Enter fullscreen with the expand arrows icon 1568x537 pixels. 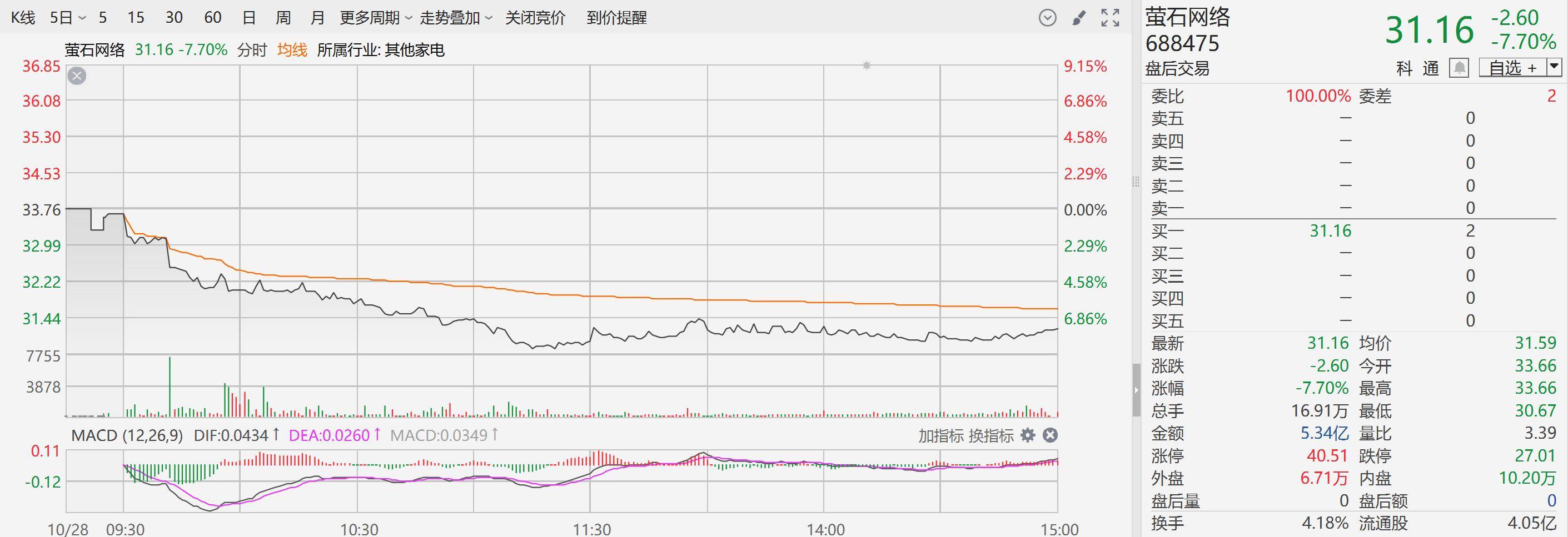click(x=1110, y=18)
